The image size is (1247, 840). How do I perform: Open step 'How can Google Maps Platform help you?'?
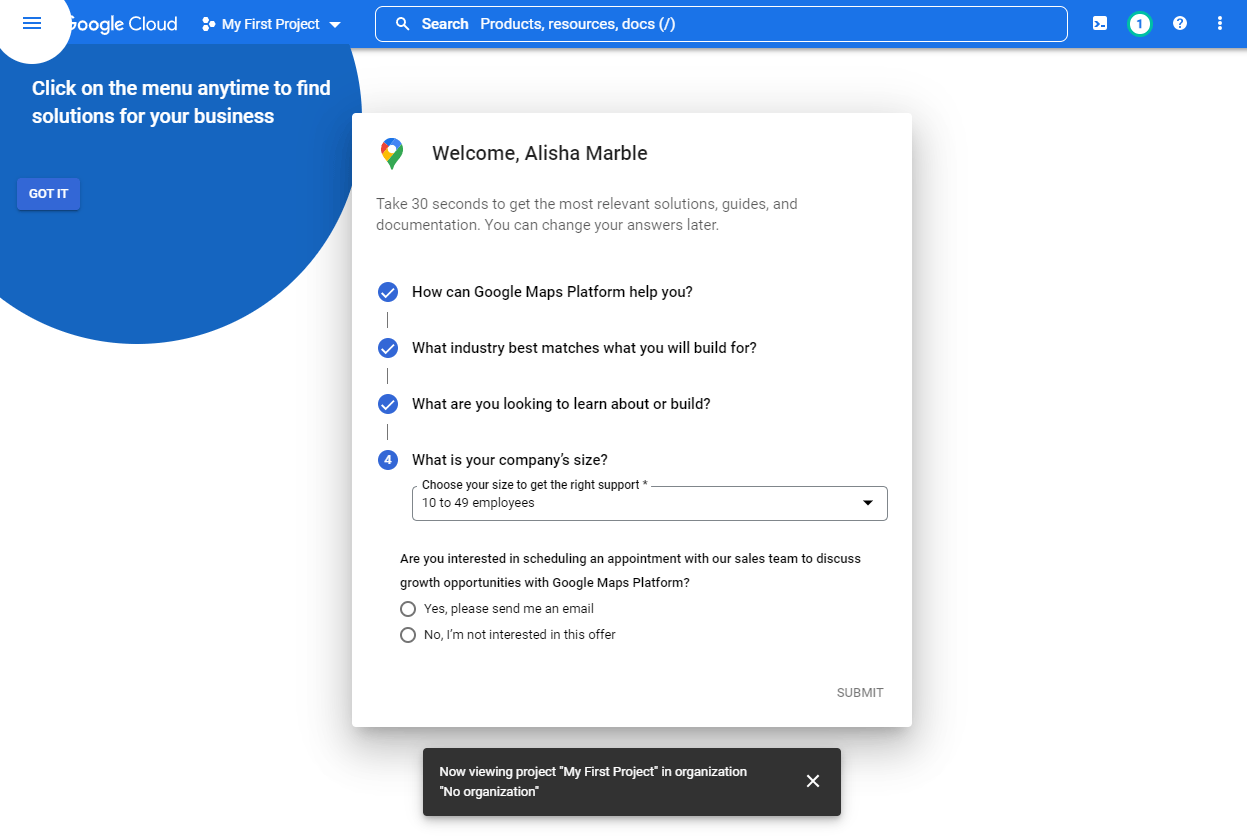click(552, 292)
